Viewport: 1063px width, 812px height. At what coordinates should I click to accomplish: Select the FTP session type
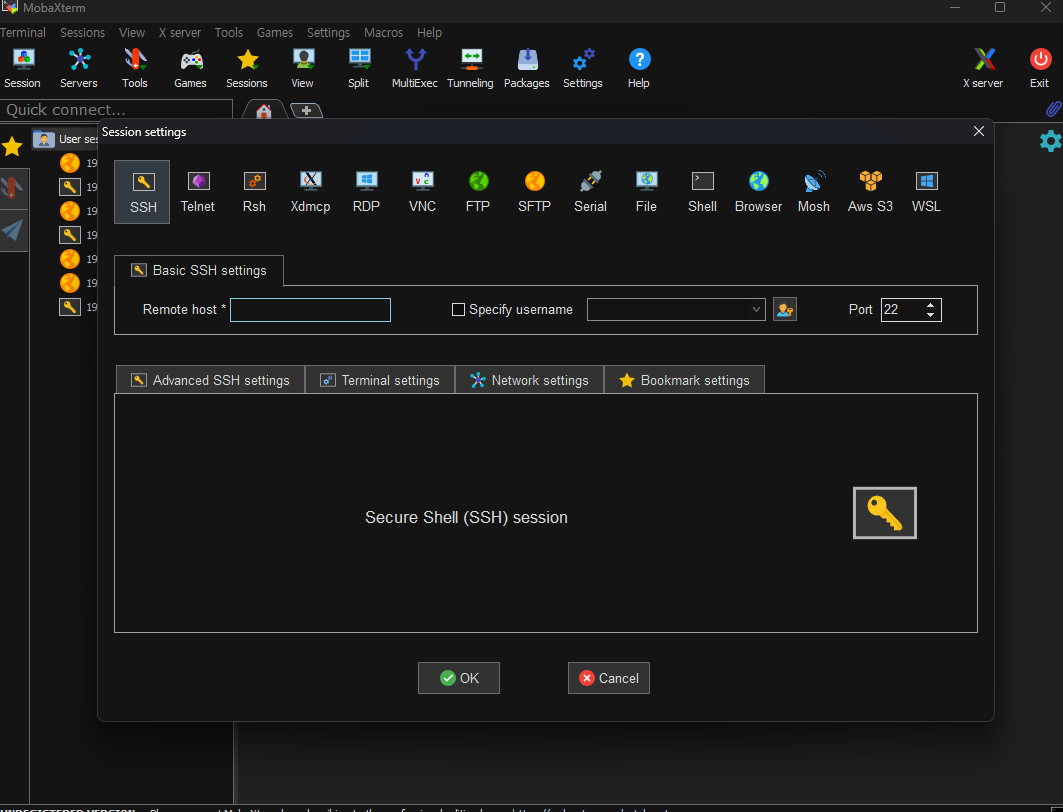pyautogui.click(x=478, y=192)
